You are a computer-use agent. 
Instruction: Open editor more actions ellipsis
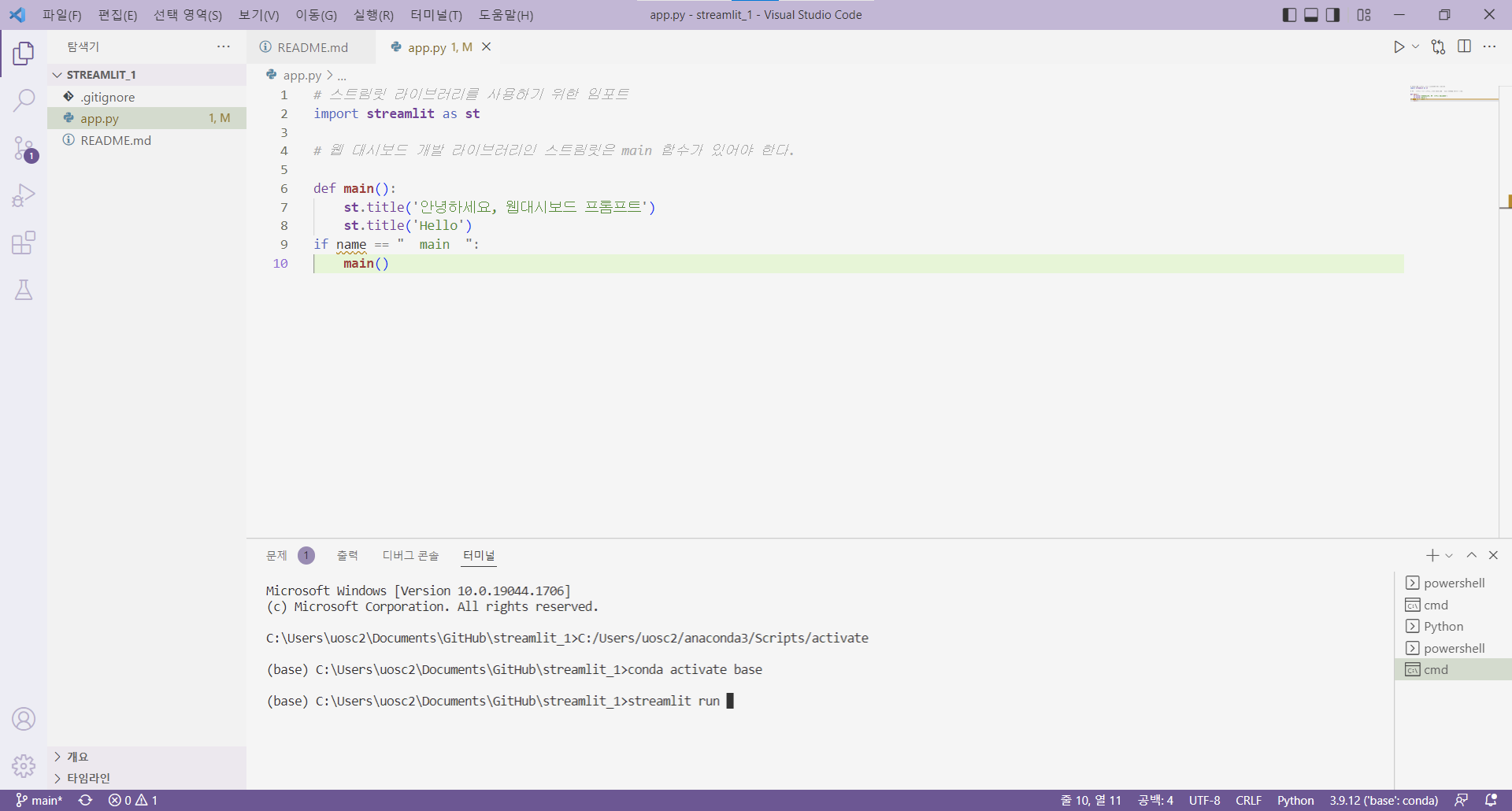click(1489, 47)
